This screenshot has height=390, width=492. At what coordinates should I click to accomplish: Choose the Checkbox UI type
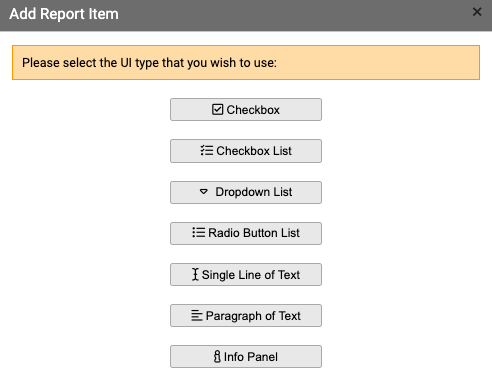click(246, 109)
